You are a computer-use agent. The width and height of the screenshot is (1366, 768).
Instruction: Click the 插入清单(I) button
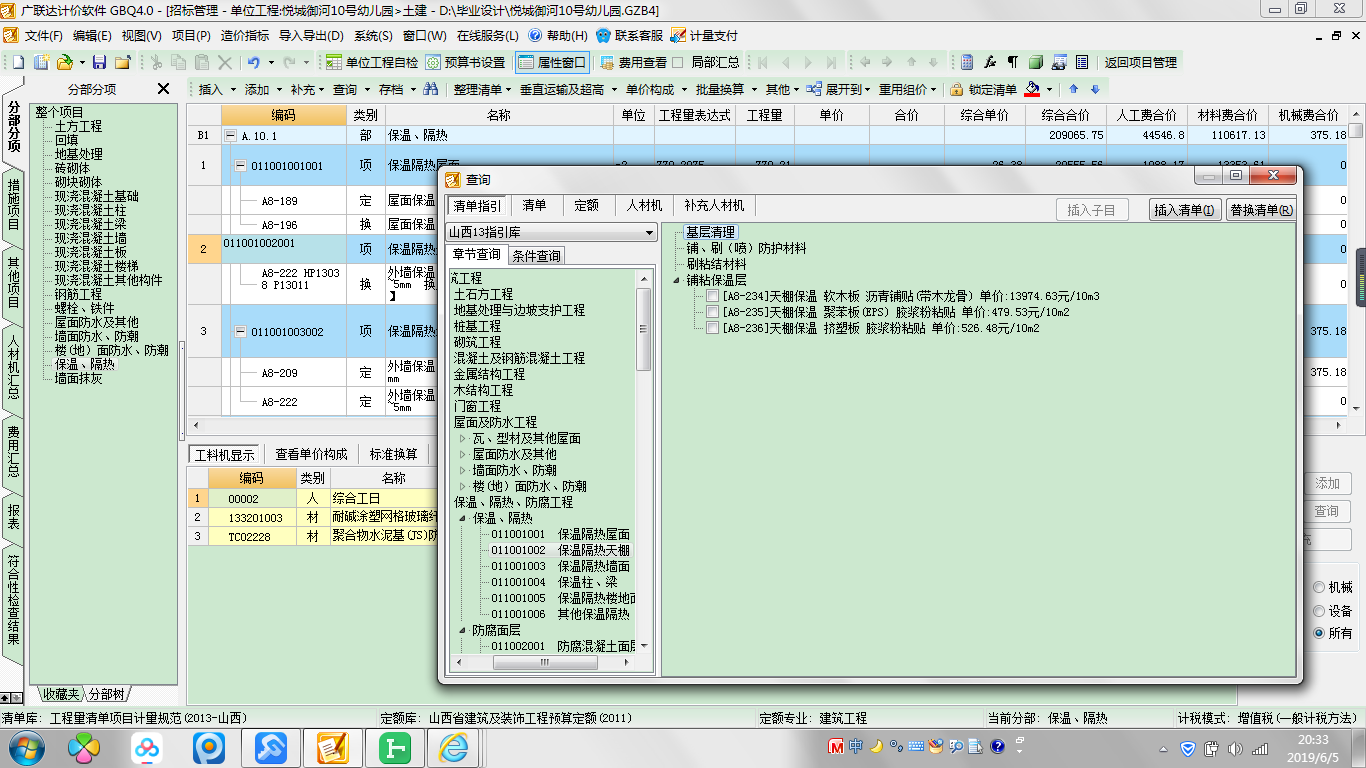tap(1184, 210)
